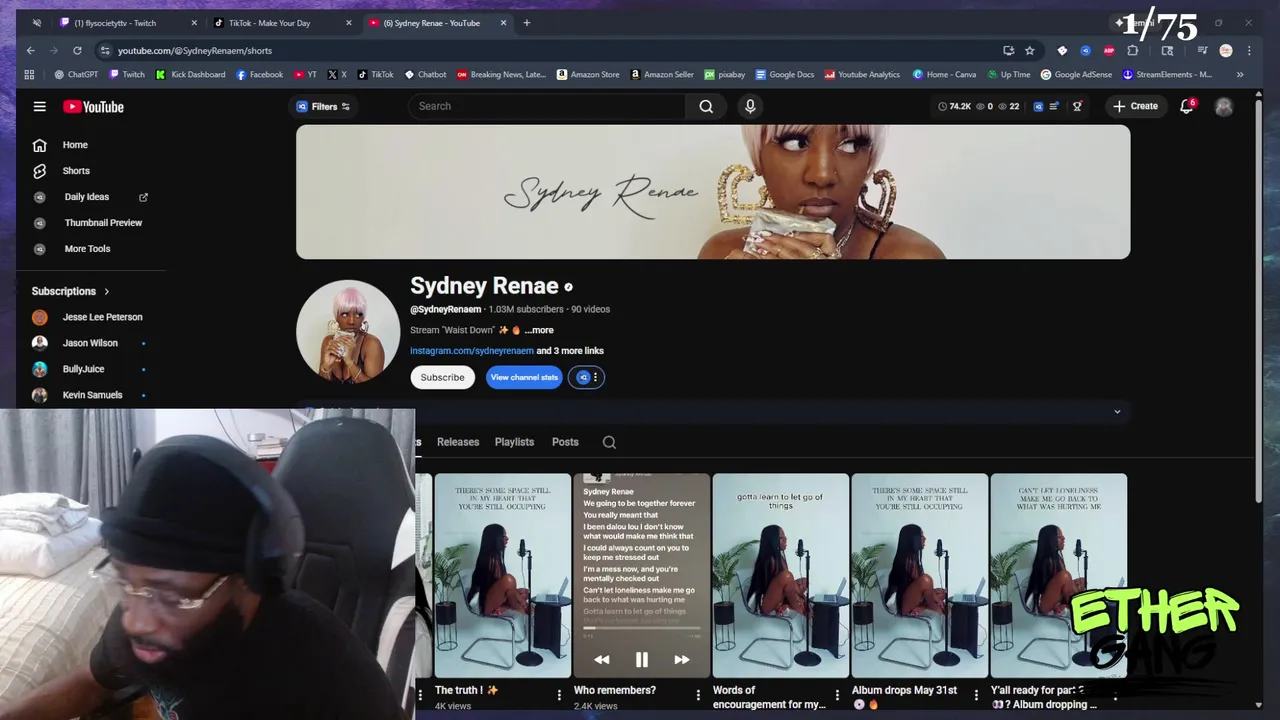Reload the page with the refresh icon
The width and height of the screenshot is (1280, 720).
[x=77, y=50]
